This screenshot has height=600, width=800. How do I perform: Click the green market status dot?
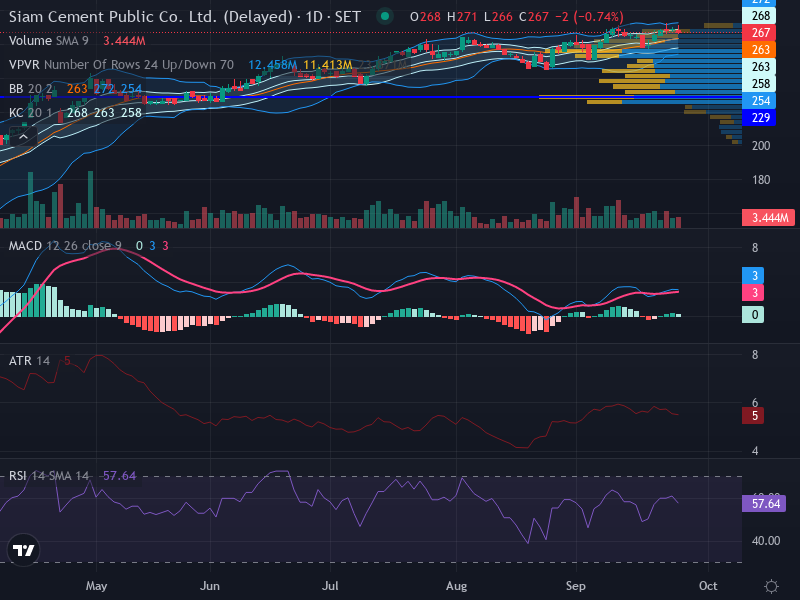tap(385, 16)
